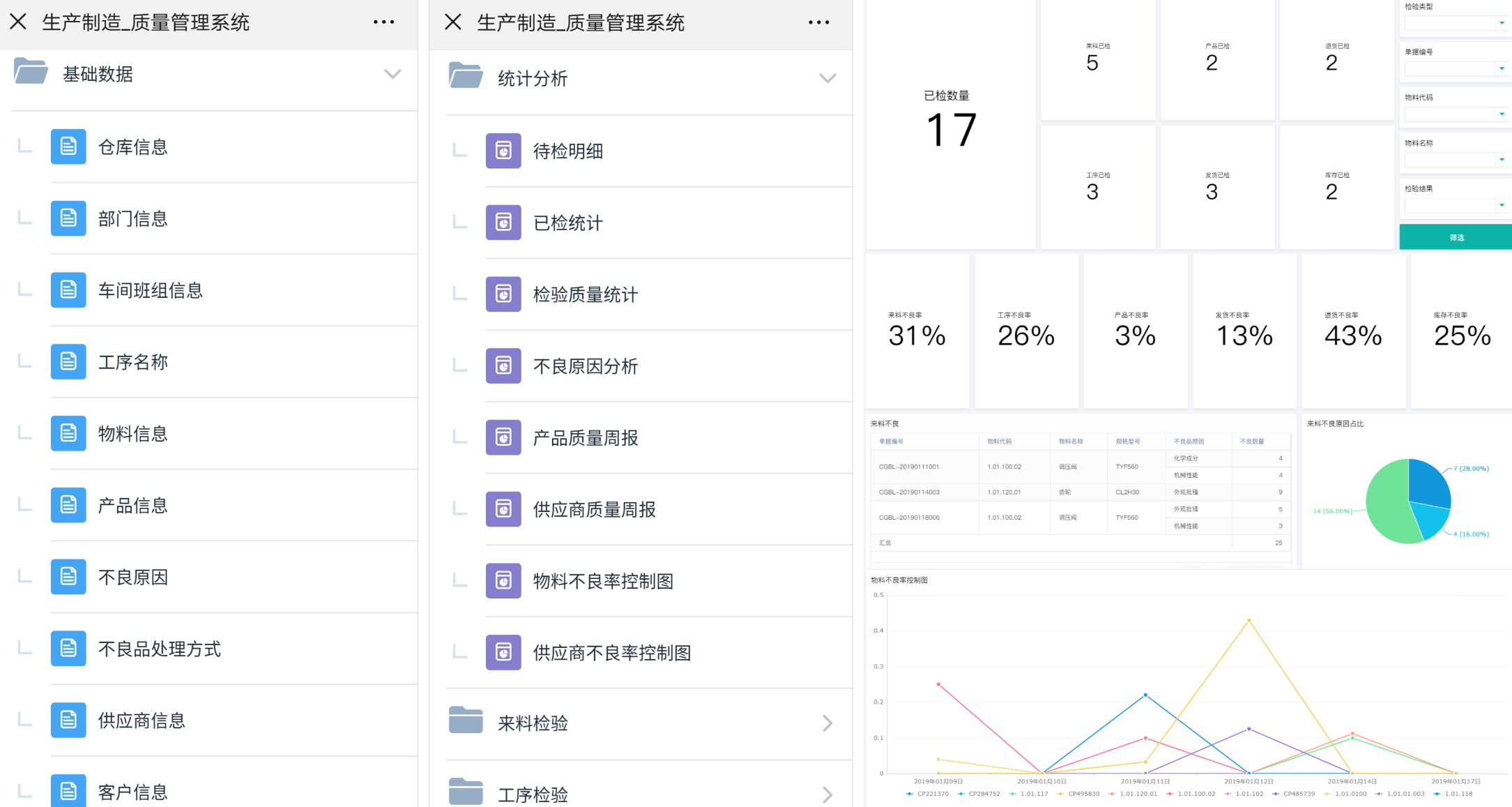Click the 来料已检 5 card
The width and height of the screenshot is (1512, 807).
(x=1098, y=60)
